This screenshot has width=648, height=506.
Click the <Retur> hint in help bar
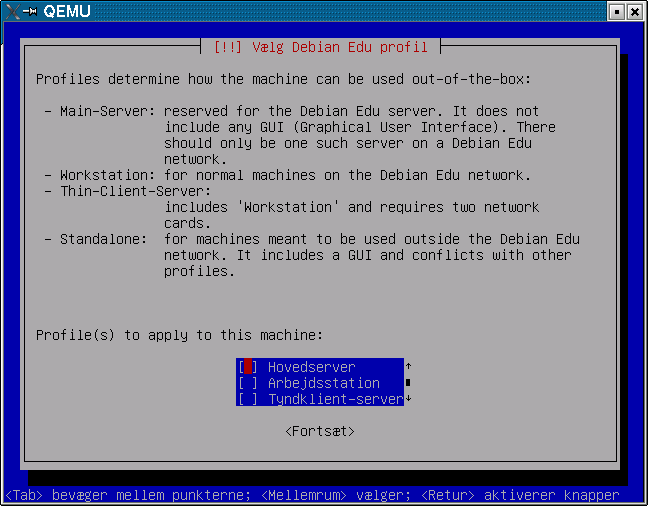448,495
